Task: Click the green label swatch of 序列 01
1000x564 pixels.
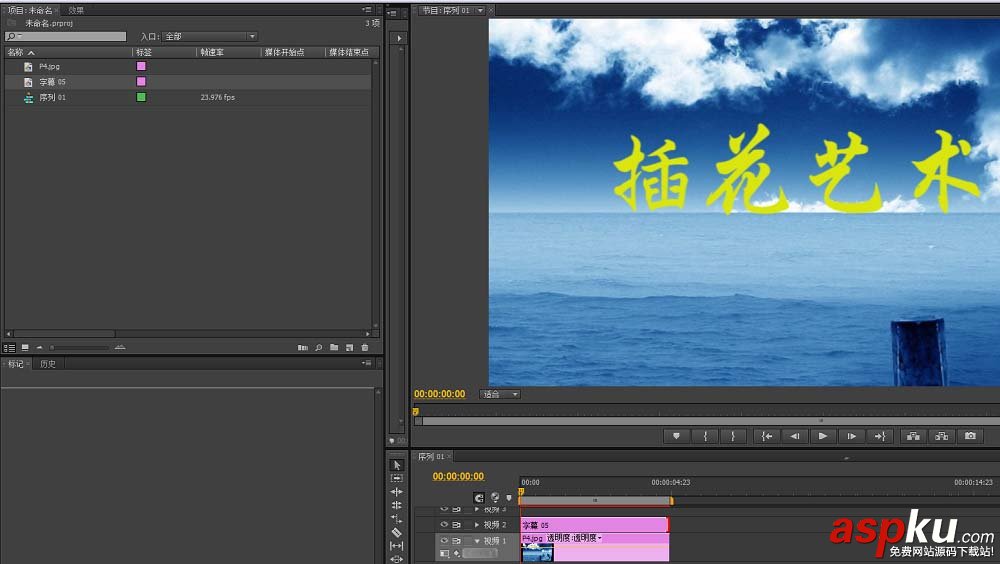Action: click(x=141, y=97)
